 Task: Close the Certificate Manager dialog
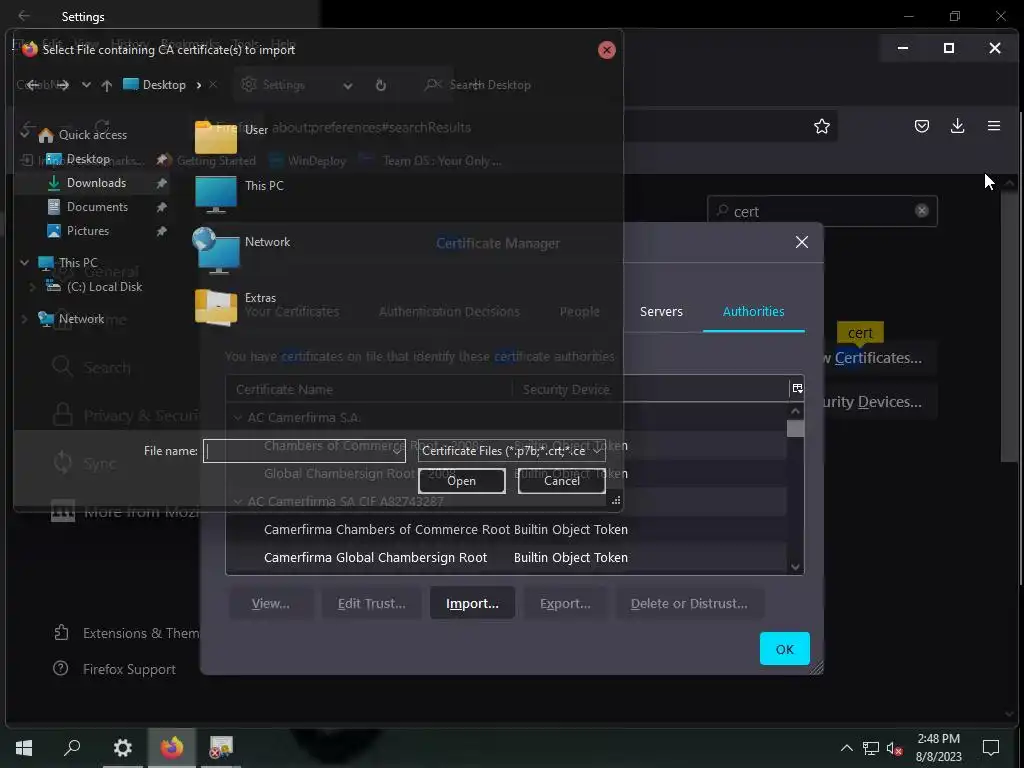pyautogui.click(x=802, y=242)
